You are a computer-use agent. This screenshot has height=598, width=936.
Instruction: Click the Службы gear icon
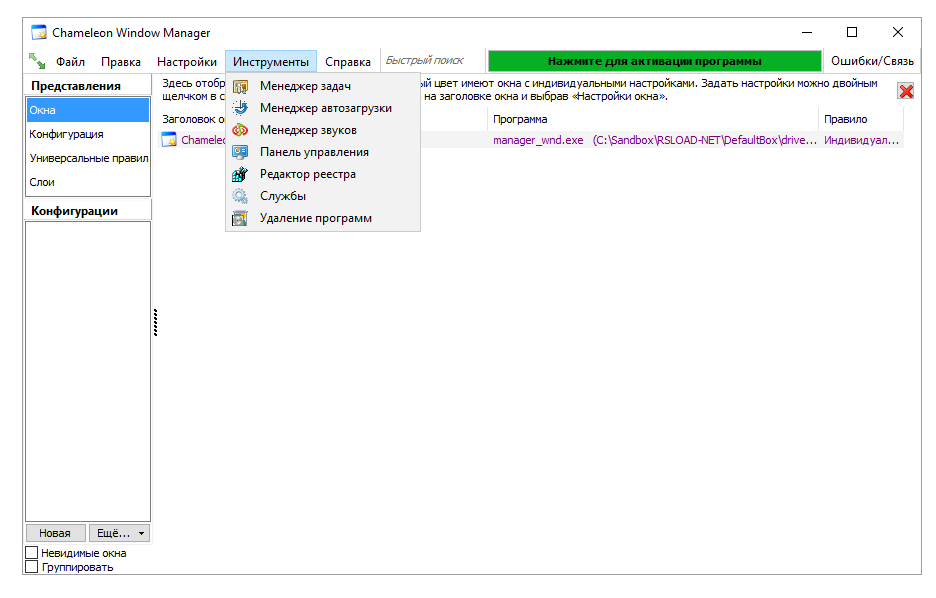(x=240, y=196)
